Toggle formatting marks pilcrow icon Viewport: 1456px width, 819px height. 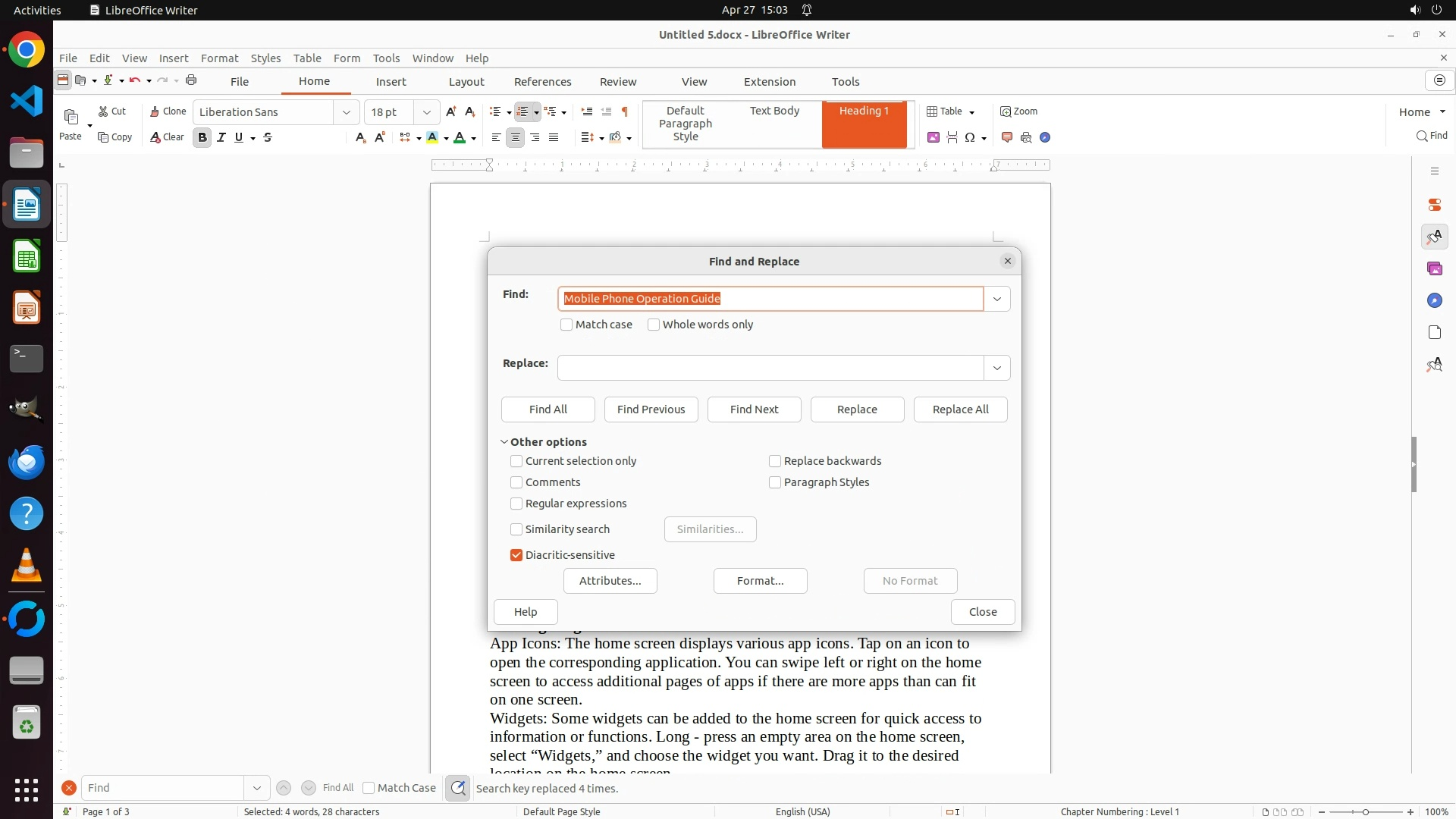coord(625,111)
